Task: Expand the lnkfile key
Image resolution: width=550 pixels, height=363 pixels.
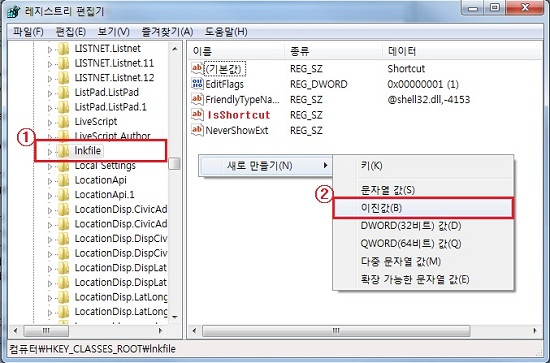Action: tap(50, 152)
